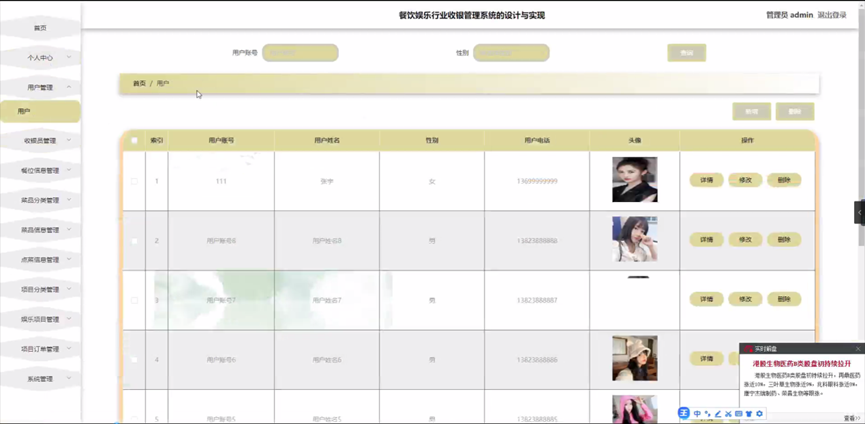Click 个人中心 sidebar label
The width and height of the screenshot is (865, 424).
40,57
